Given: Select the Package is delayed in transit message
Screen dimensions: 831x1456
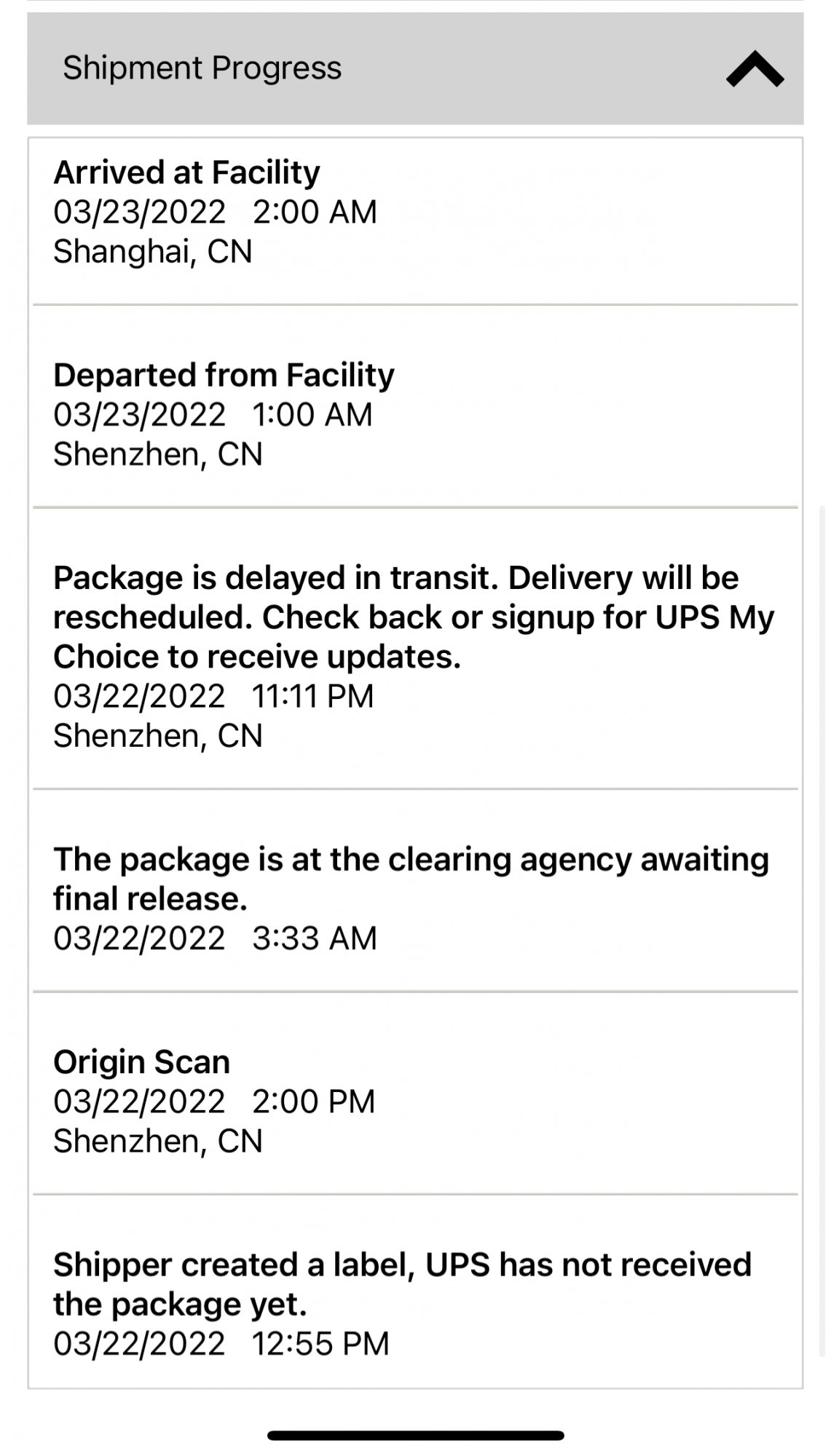Looking at the screenshot, I should pyautogui.click(x=413, y=617).
